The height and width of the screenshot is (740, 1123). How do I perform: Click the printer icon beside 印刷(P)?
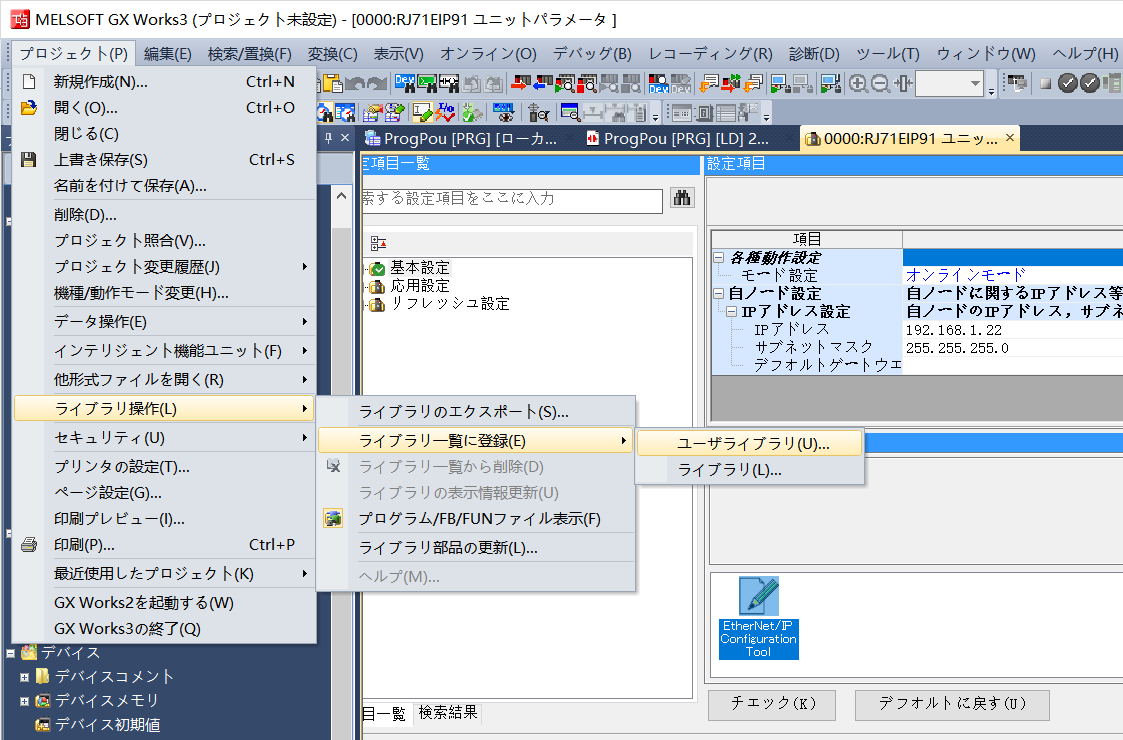coord(29,545)
